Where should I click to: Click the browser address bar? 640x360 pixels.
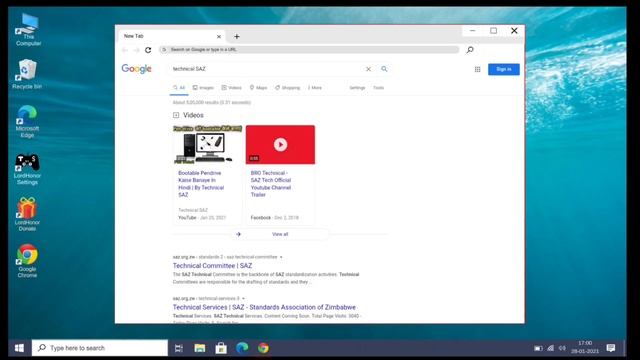309,50
